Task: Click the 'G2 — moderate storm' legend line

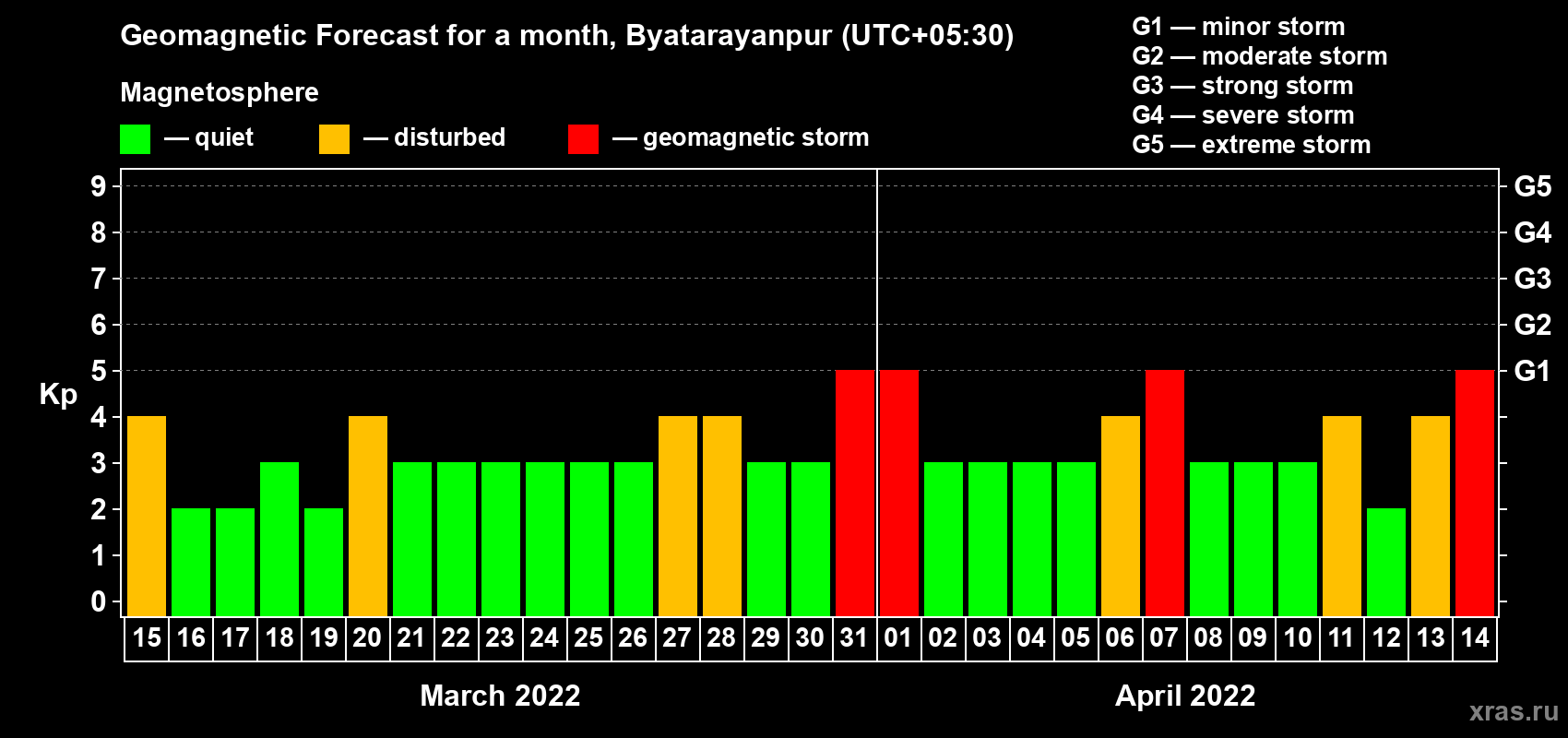Action: pos(1260,56)
